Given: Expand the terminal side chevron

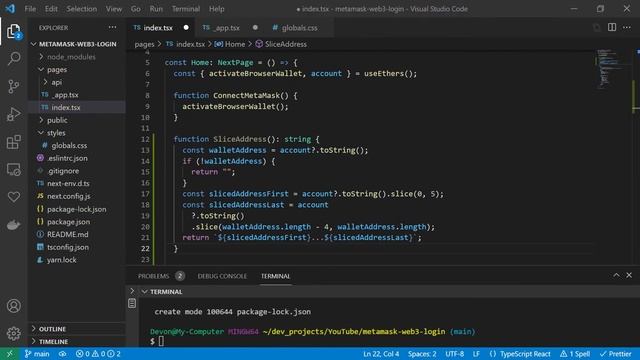Looking at the screenshot, I should point(132,291).
